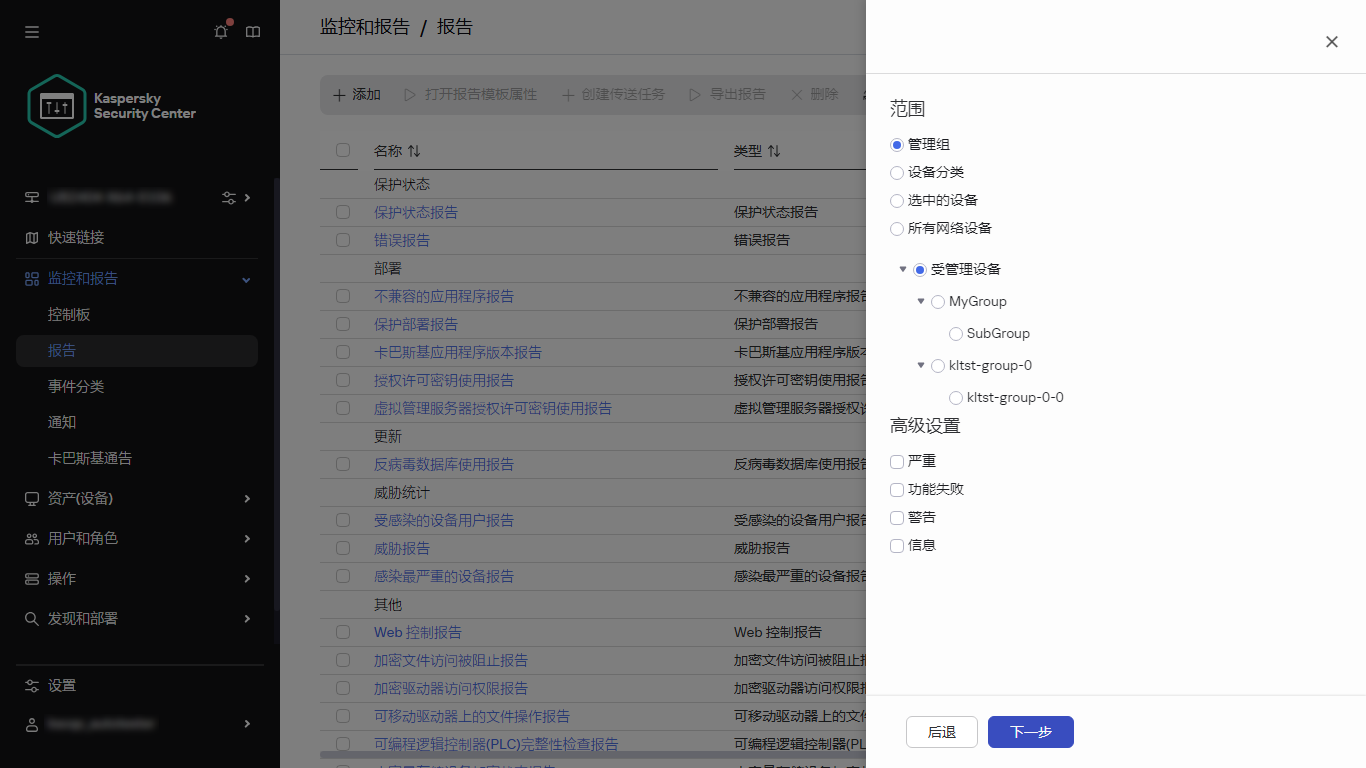Collapse the MyGroup tree expander

point(921,300)
